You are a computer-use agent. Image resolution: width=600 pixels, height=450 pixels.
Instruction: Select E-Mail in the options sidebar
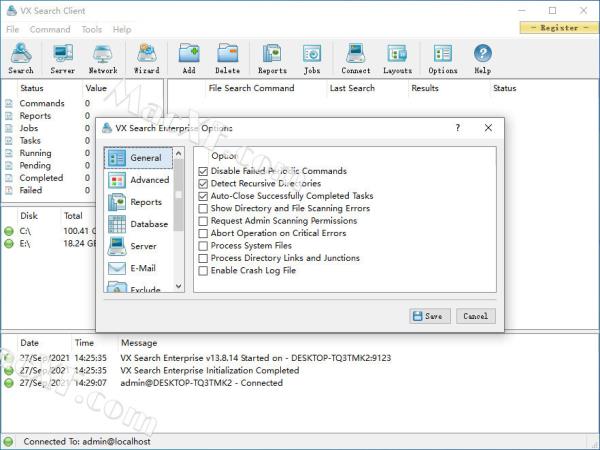click(138, 268)
